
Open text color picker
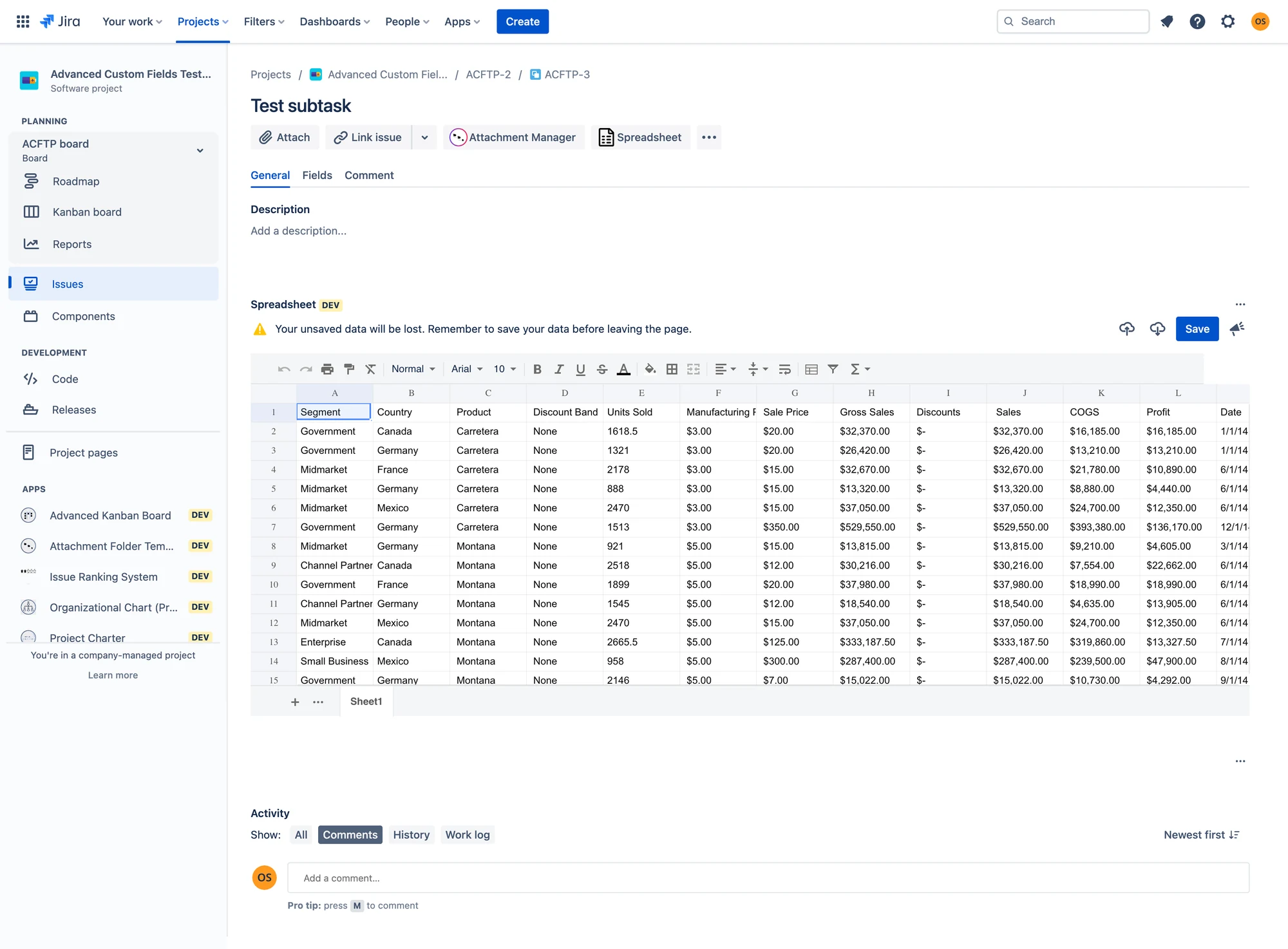[x=623, y=369]
